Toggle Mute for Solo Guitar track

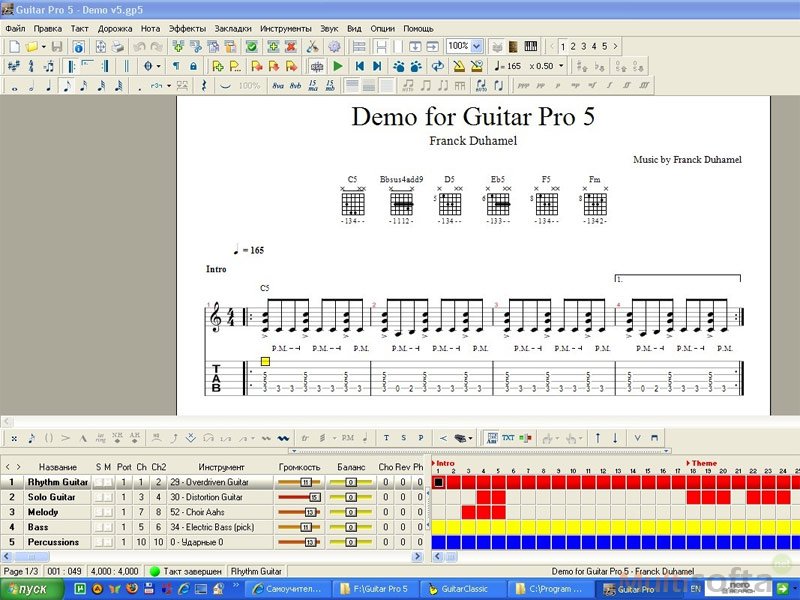[108, 497]
